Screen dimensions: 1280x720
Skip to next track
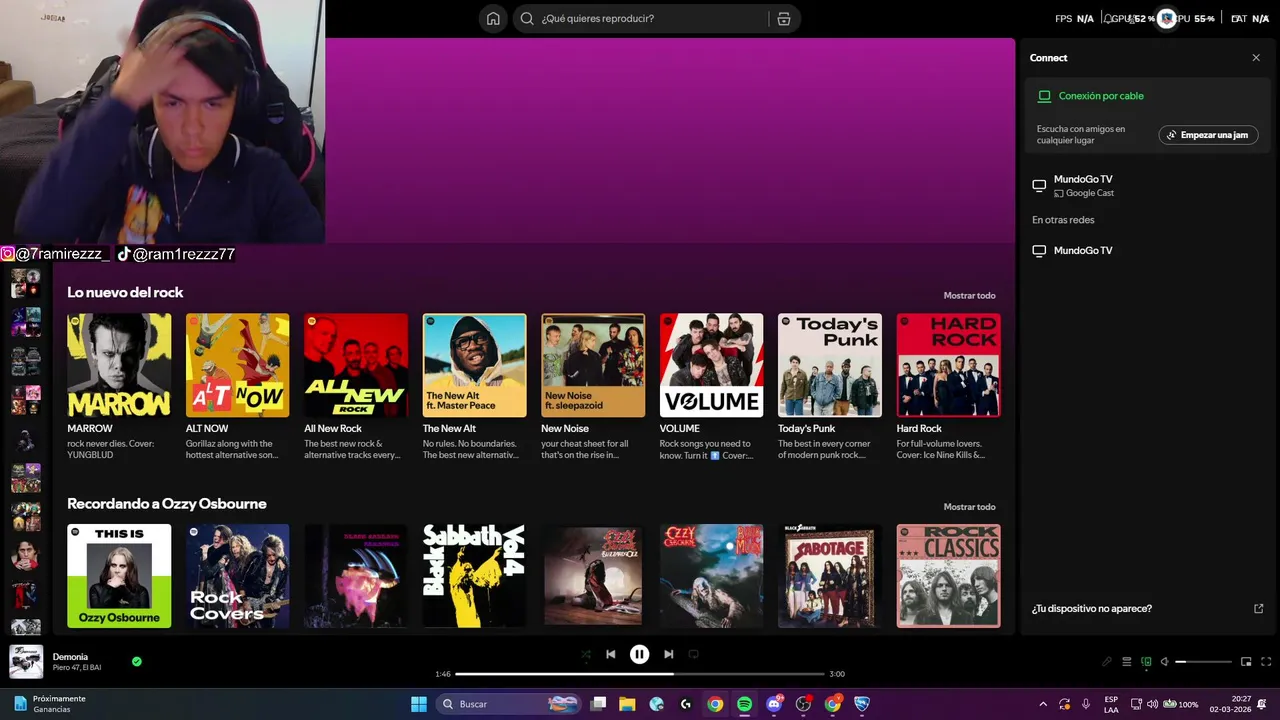pos(668,654)
